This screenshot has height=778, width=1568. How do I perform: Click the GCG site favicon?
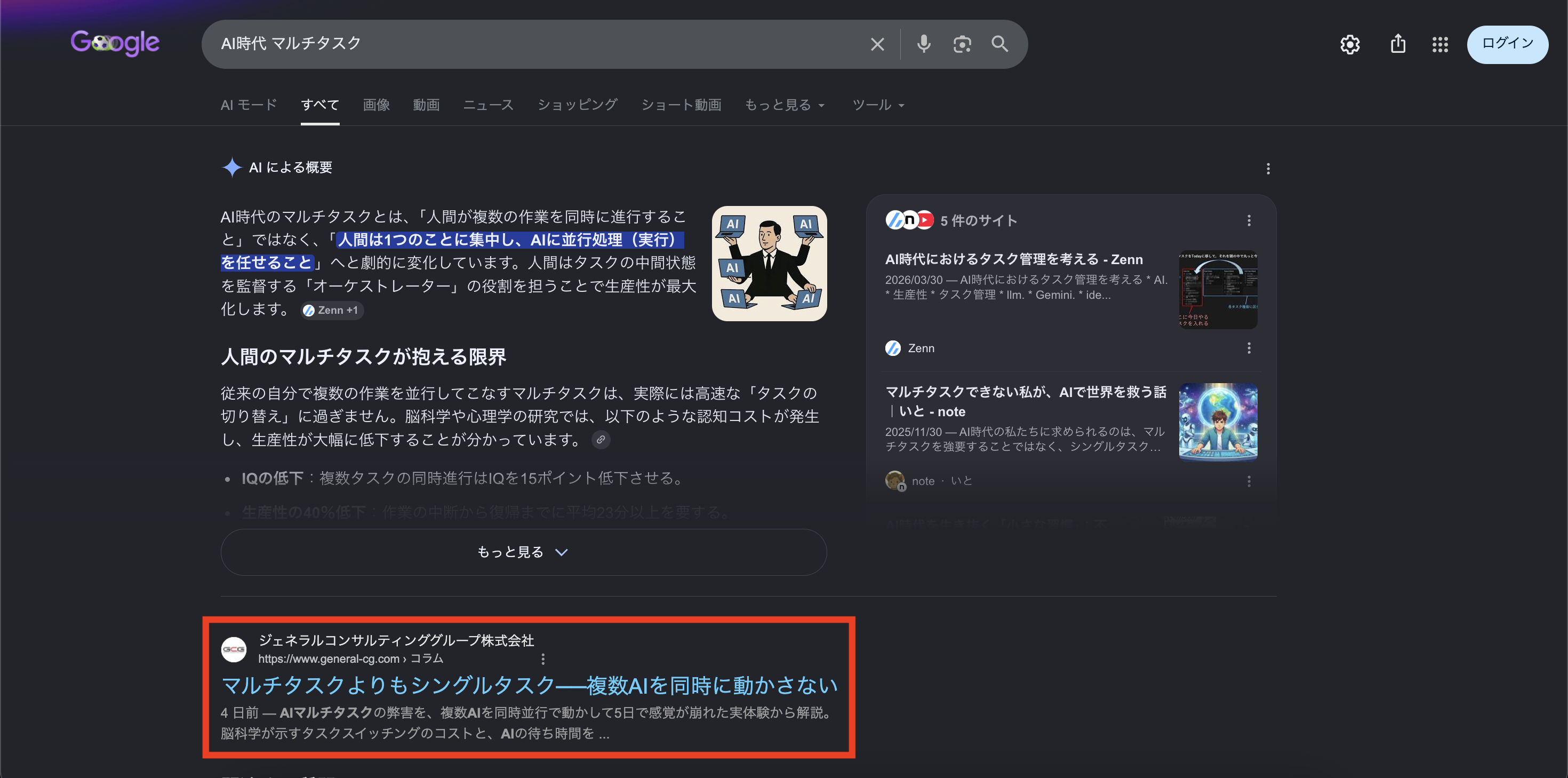pyautogui.click(x=233, y=649)
